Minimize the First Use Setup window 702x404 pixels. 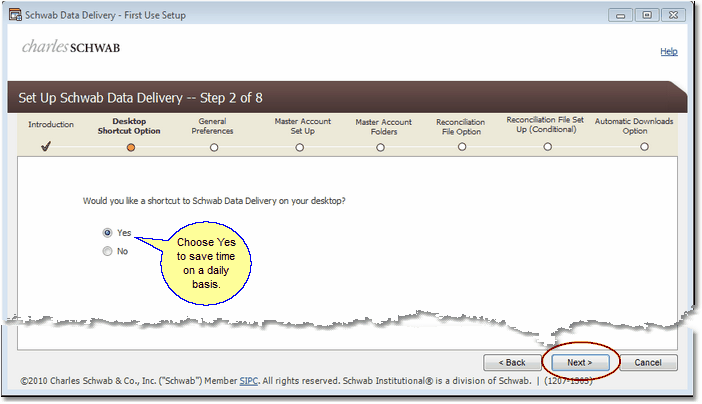pyautogui.click(x=621, y=15)
